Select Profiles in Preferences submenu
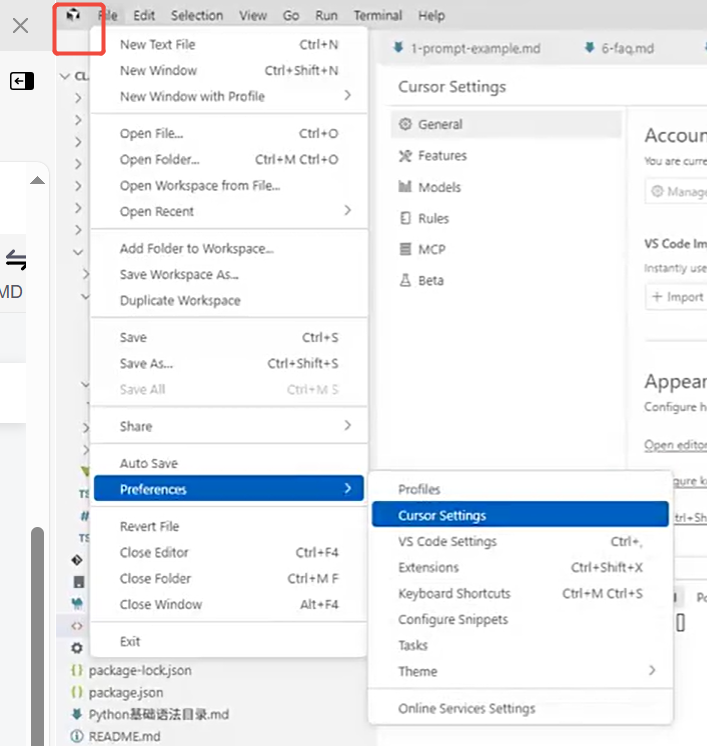Viewport: 707px width, 746px height. tap(520, 489)
